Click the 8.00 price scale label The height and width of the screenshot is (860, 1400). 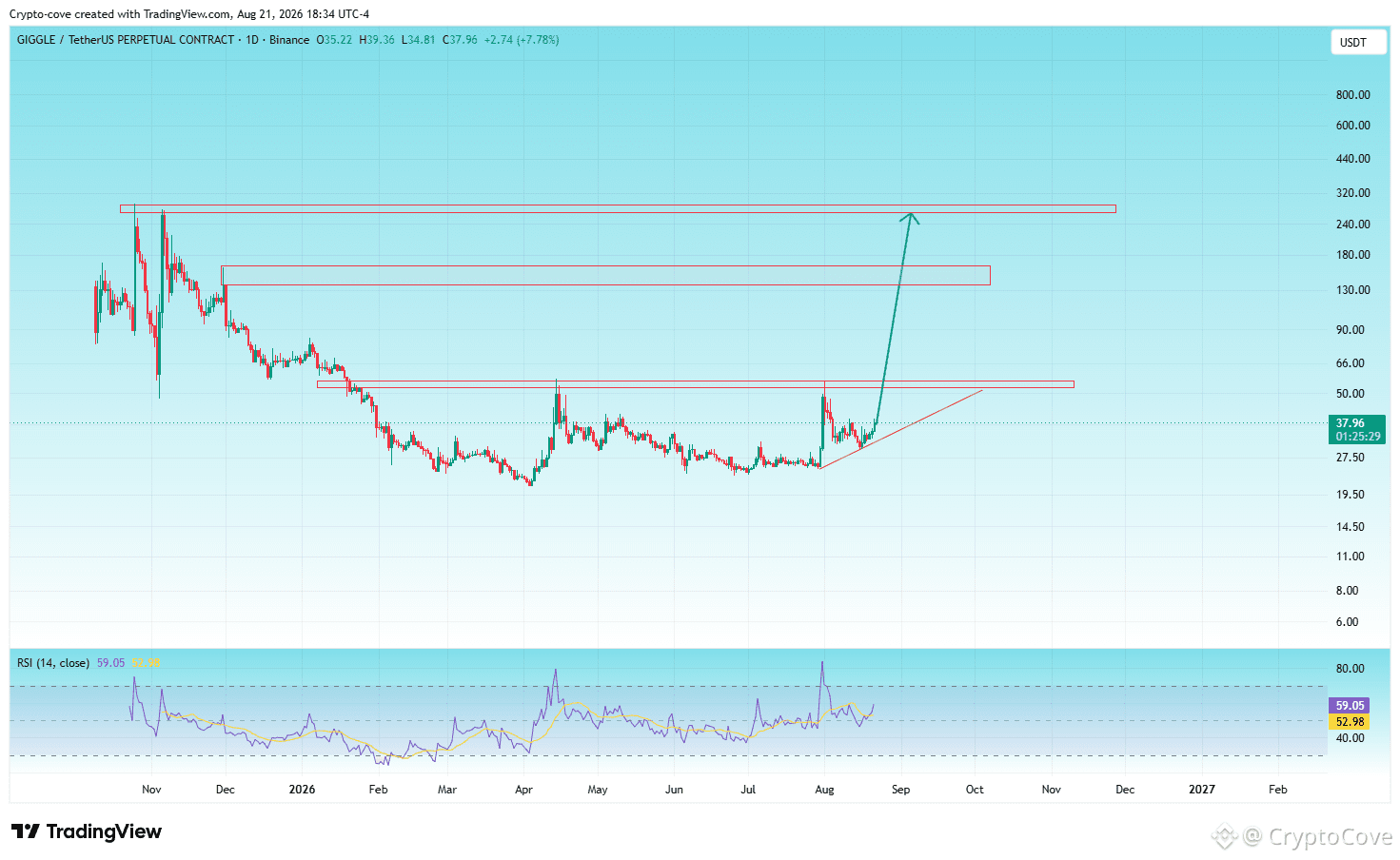tap(1348, 591)
